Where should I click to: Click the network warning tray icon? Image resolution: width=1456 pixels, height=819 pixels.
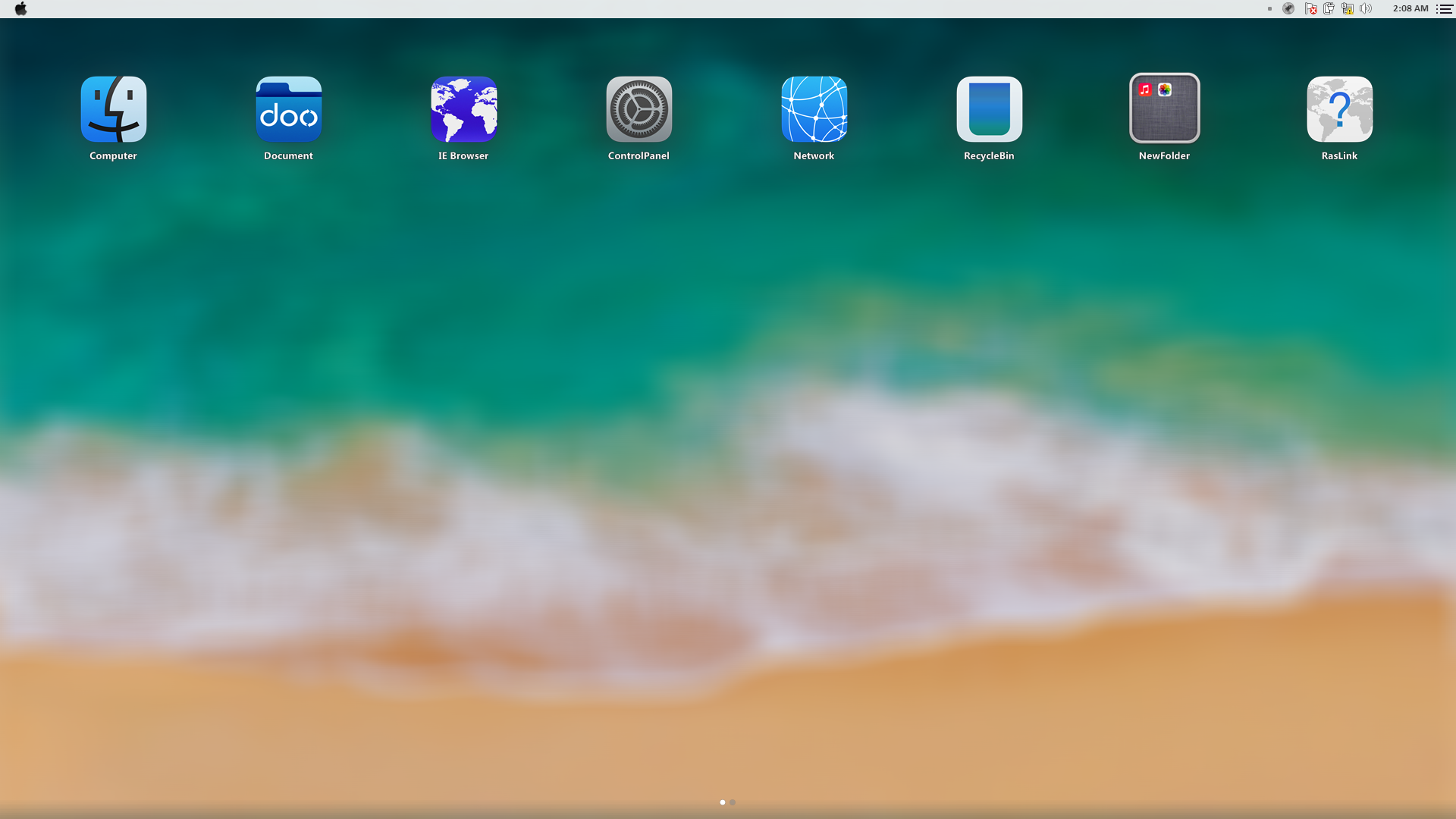(x=1348, y=8)
